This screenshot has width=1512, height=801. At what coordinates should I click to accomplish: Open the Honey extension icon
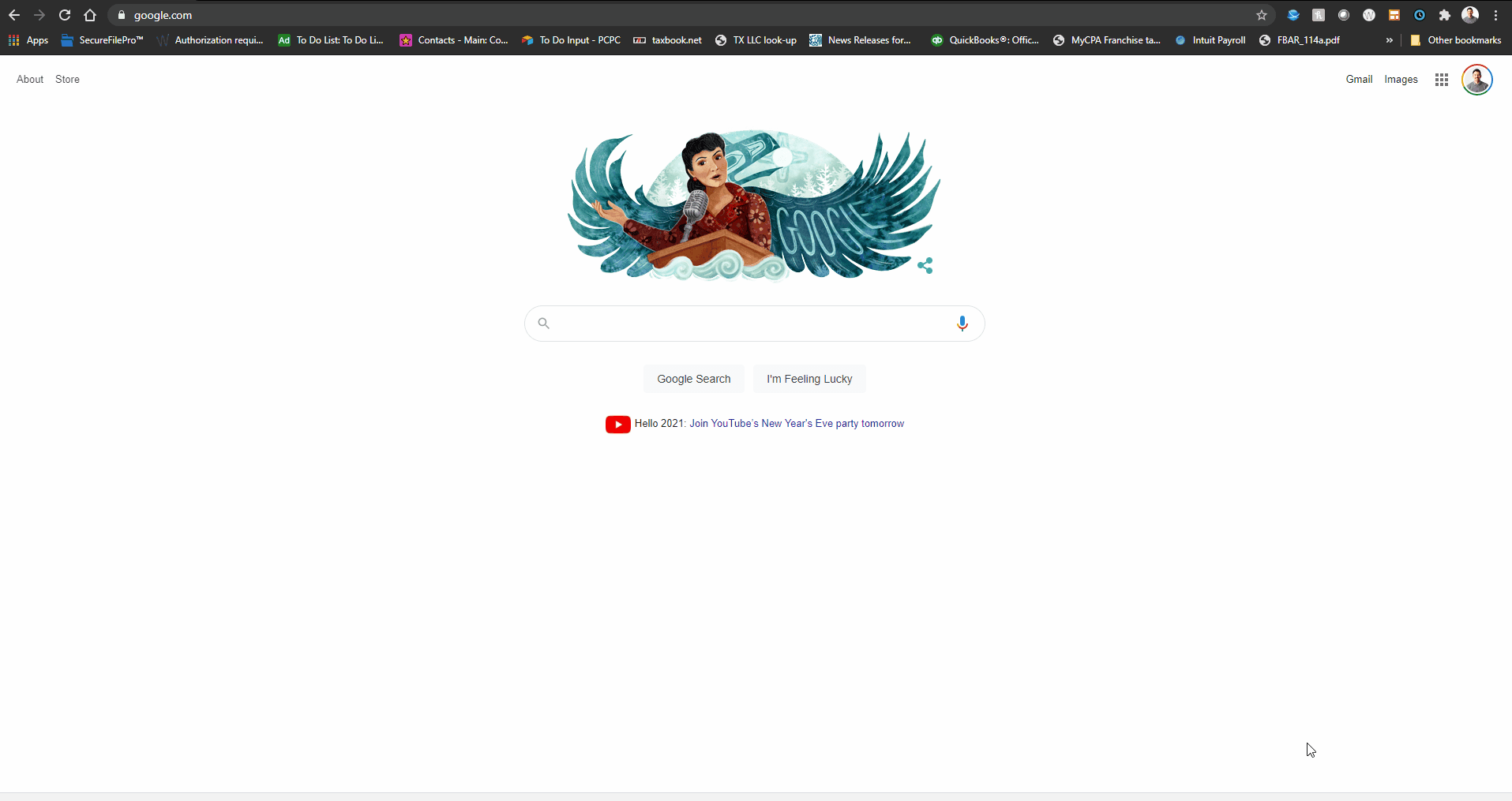tap(1319, 15)
